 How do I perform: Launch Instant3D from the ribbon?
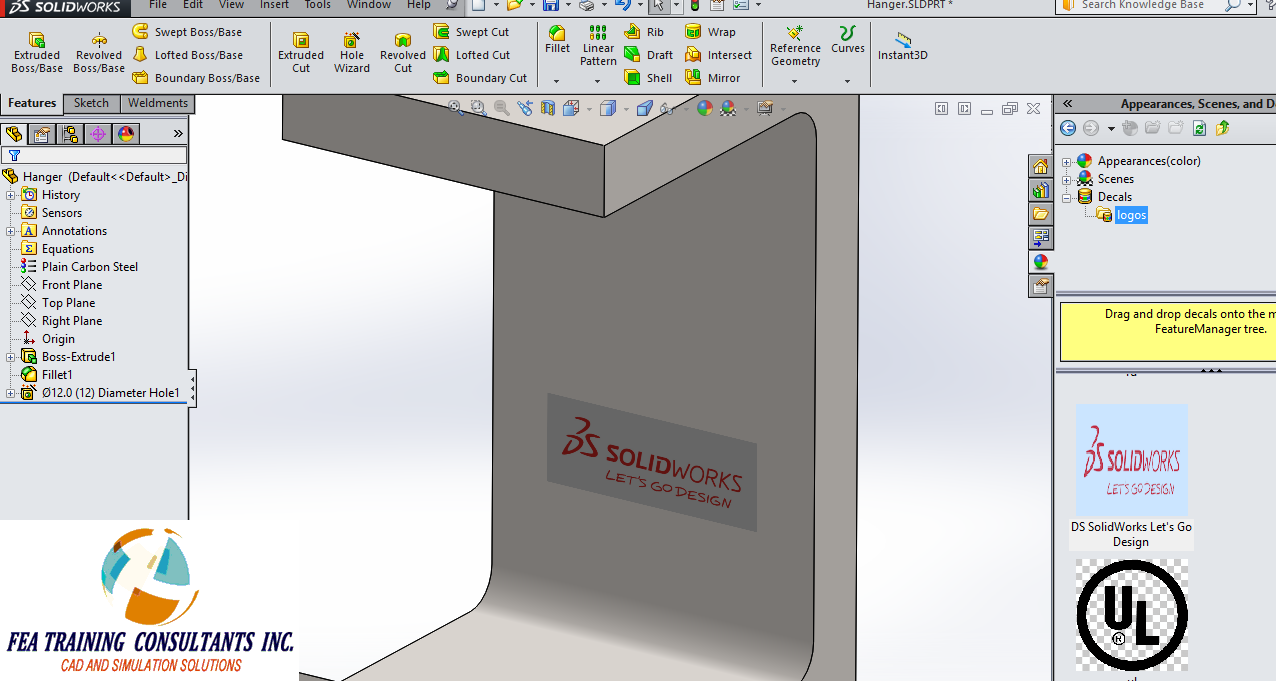coord(901,47)
